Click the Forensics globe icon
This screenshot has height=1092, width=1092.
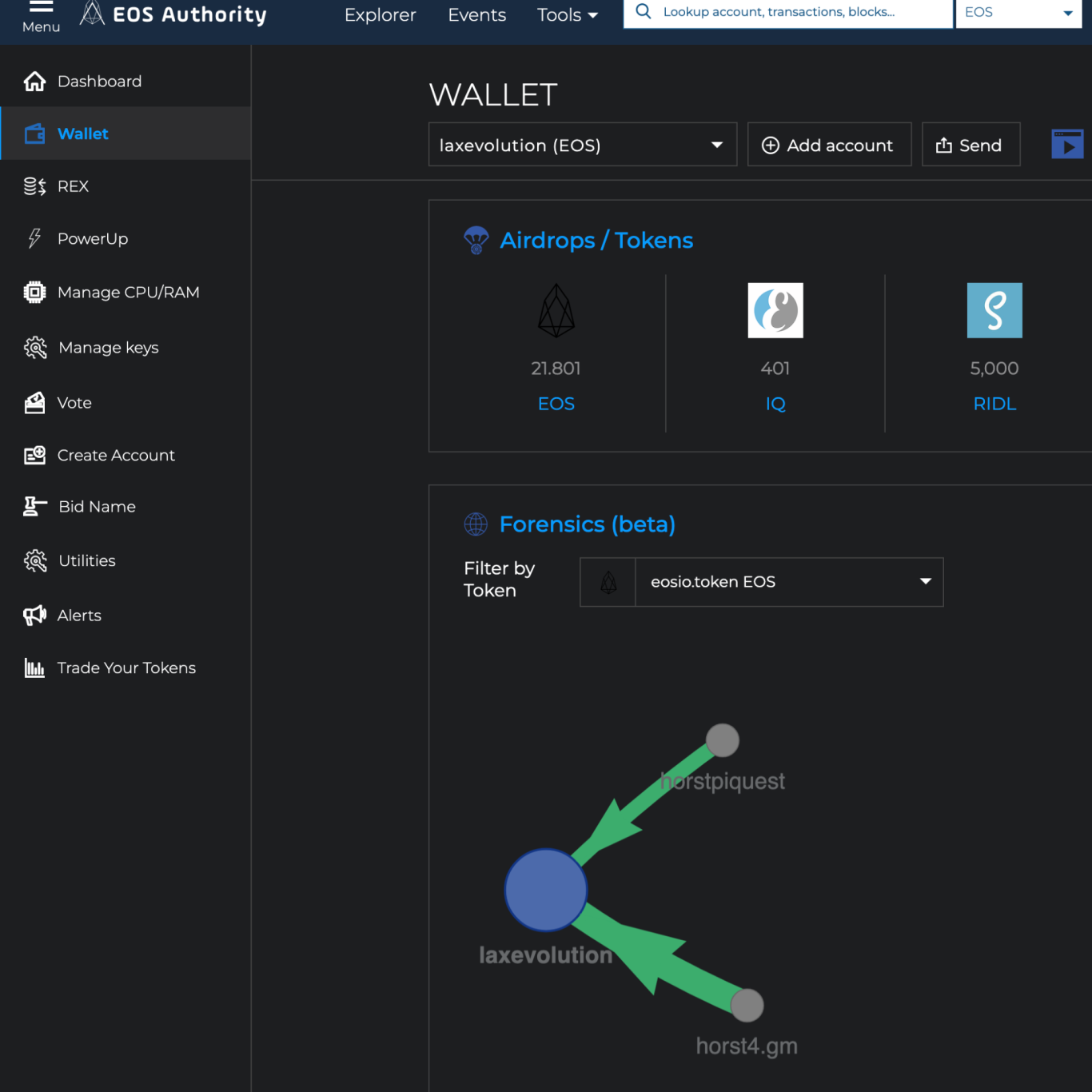476,524
